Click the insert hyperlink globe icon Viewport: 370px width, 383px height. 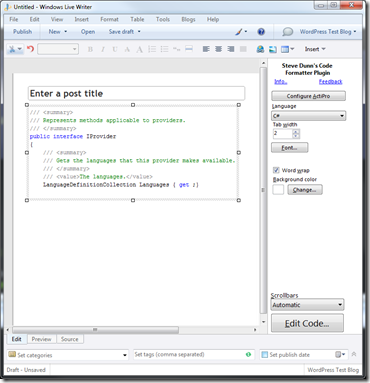point(260,49)
